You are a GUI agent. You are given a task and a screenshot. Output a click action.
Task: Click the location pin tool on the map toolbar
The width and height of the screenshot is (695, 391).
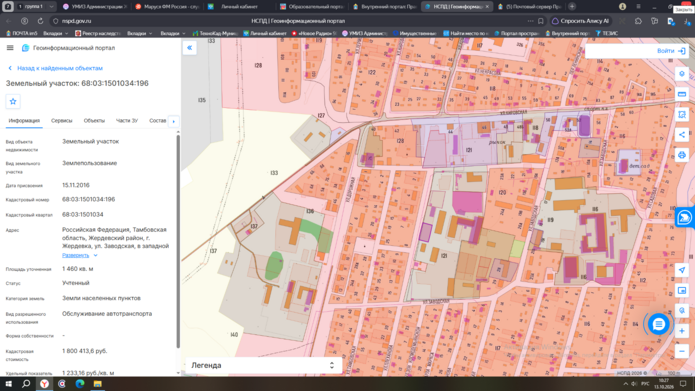pyautogui.click(x=682, y=74)
